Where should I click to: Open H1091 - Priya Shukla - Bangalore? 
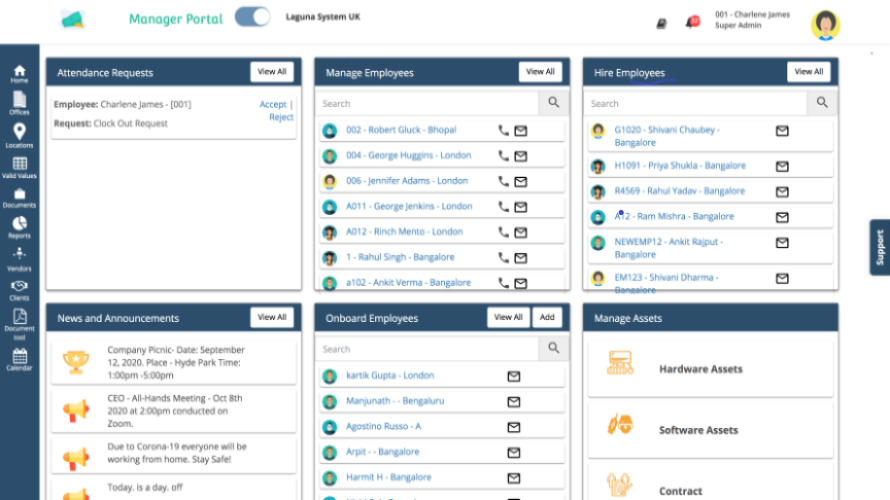[680, 166]
